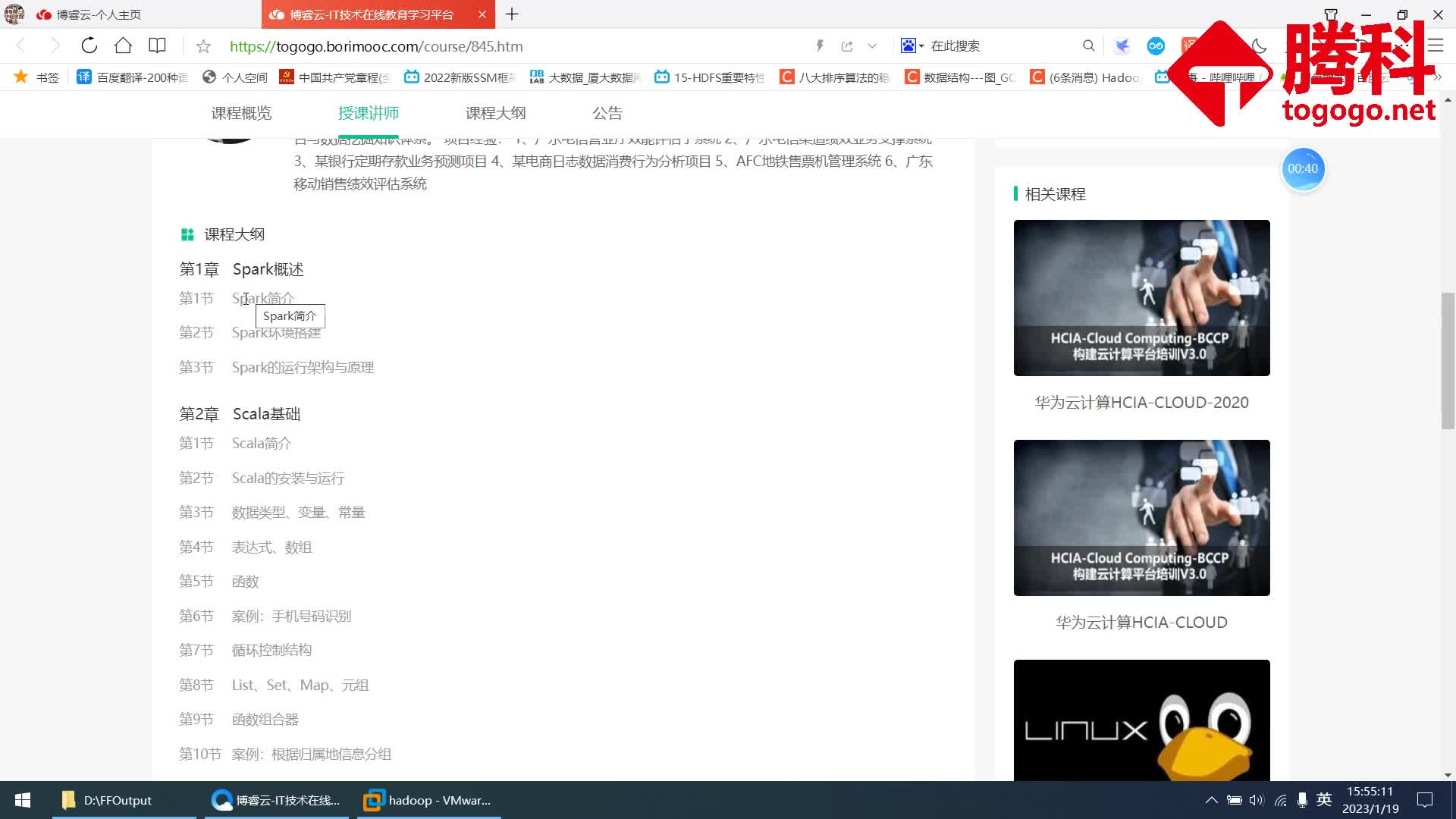Screen dimensions: 1456x819
Task: Switch to the 课程概览 tab
Action: point(241,113)
